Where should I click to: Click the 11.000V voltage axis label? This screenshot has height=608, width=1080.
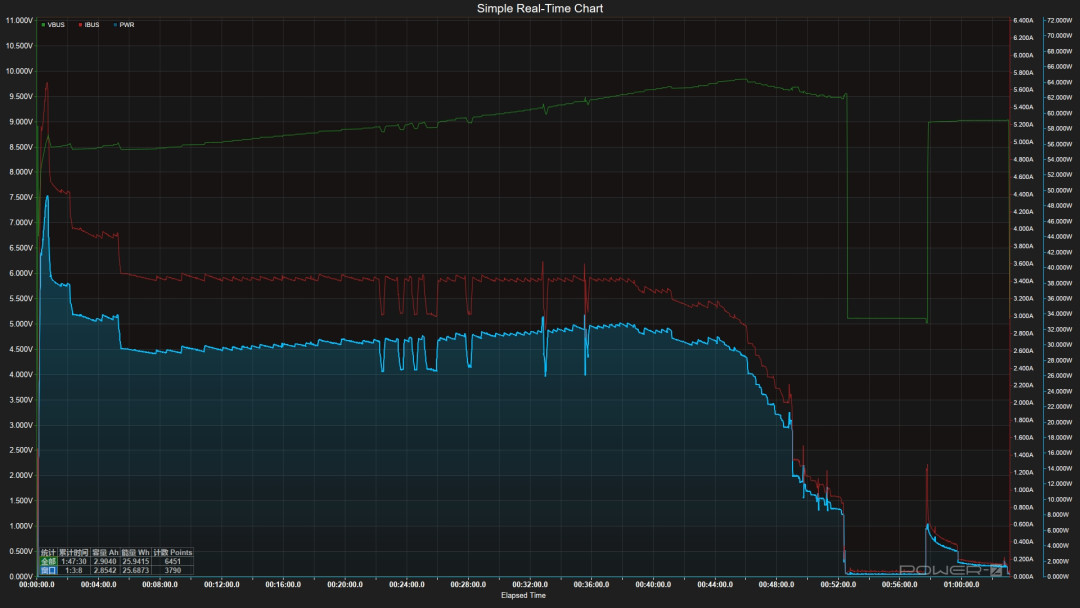pyautogui.click(x=19, y=21)
